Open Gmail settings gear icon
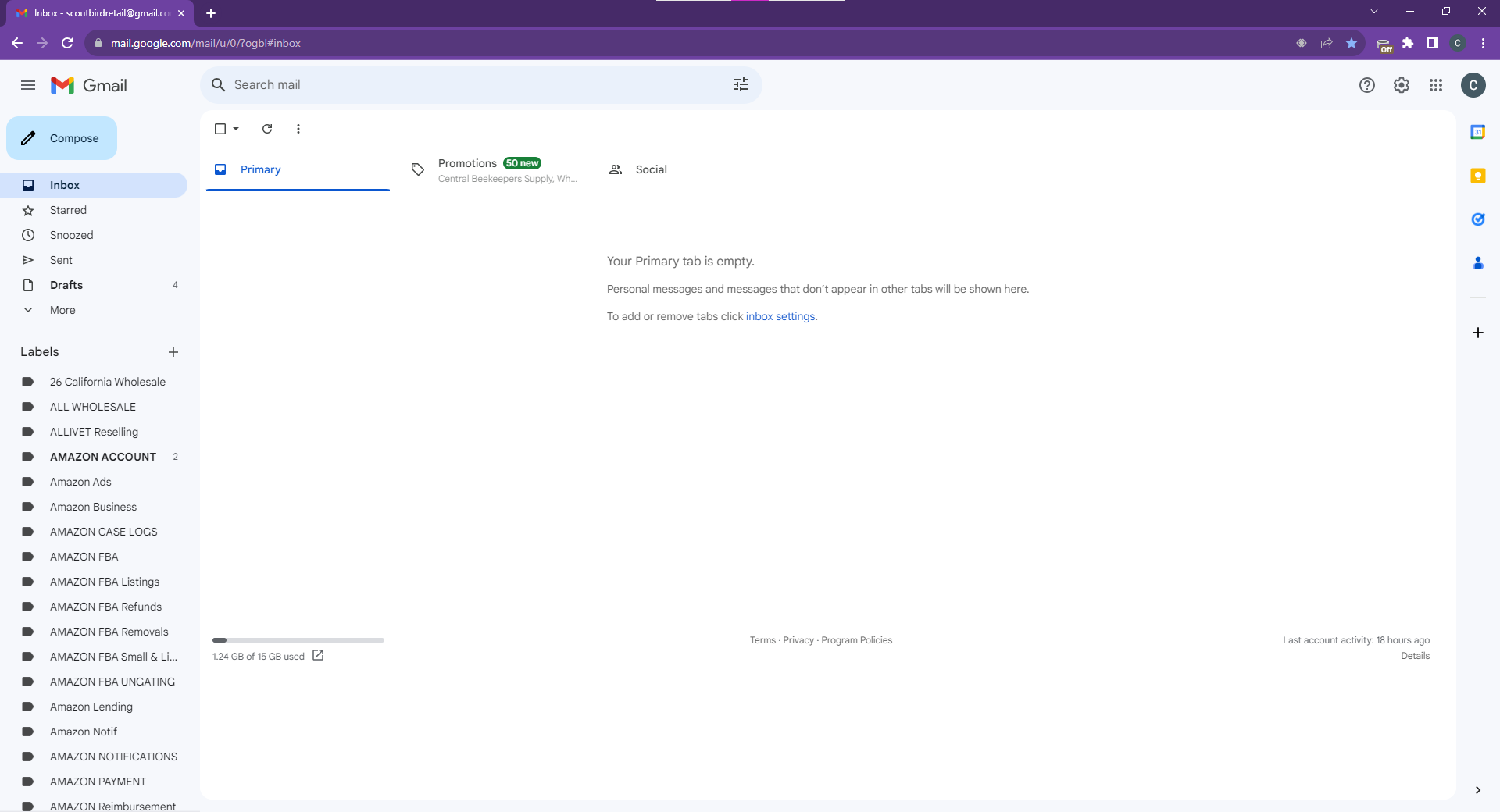 click(x=1402, y=85)
